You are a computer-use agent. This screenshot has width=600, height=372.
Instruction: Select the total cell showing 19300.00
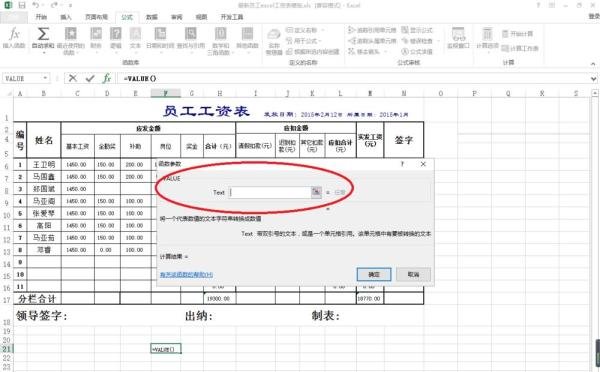219,299
